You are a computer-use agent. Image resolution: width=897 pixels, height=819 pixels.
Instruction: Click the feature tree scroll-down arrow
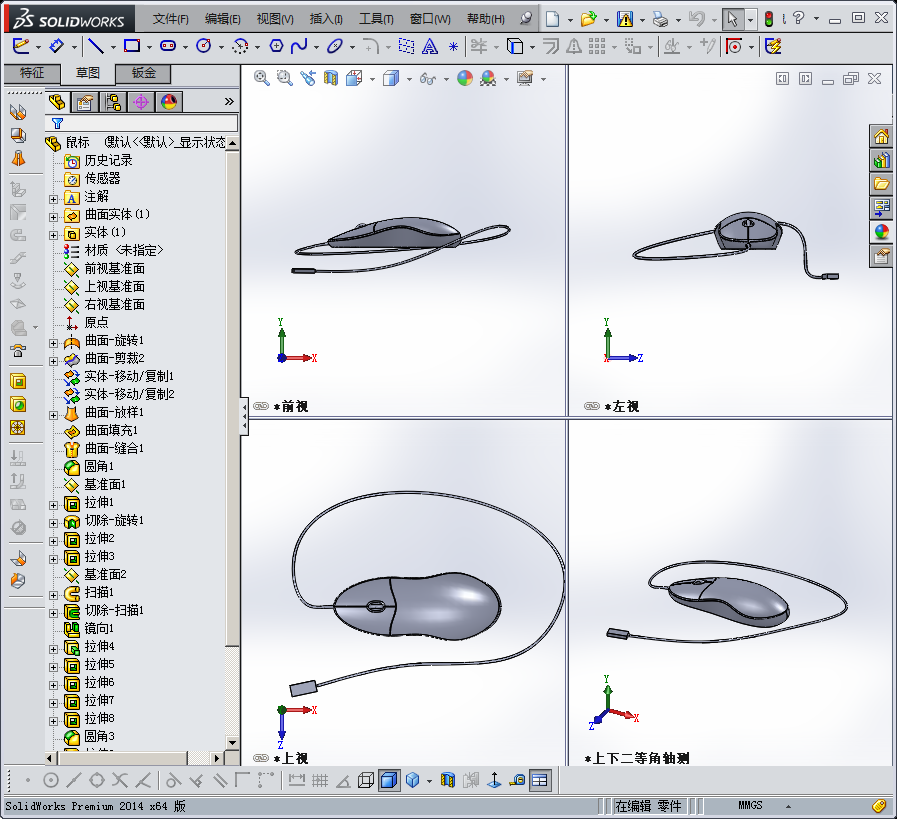click(x=232, y=742)
